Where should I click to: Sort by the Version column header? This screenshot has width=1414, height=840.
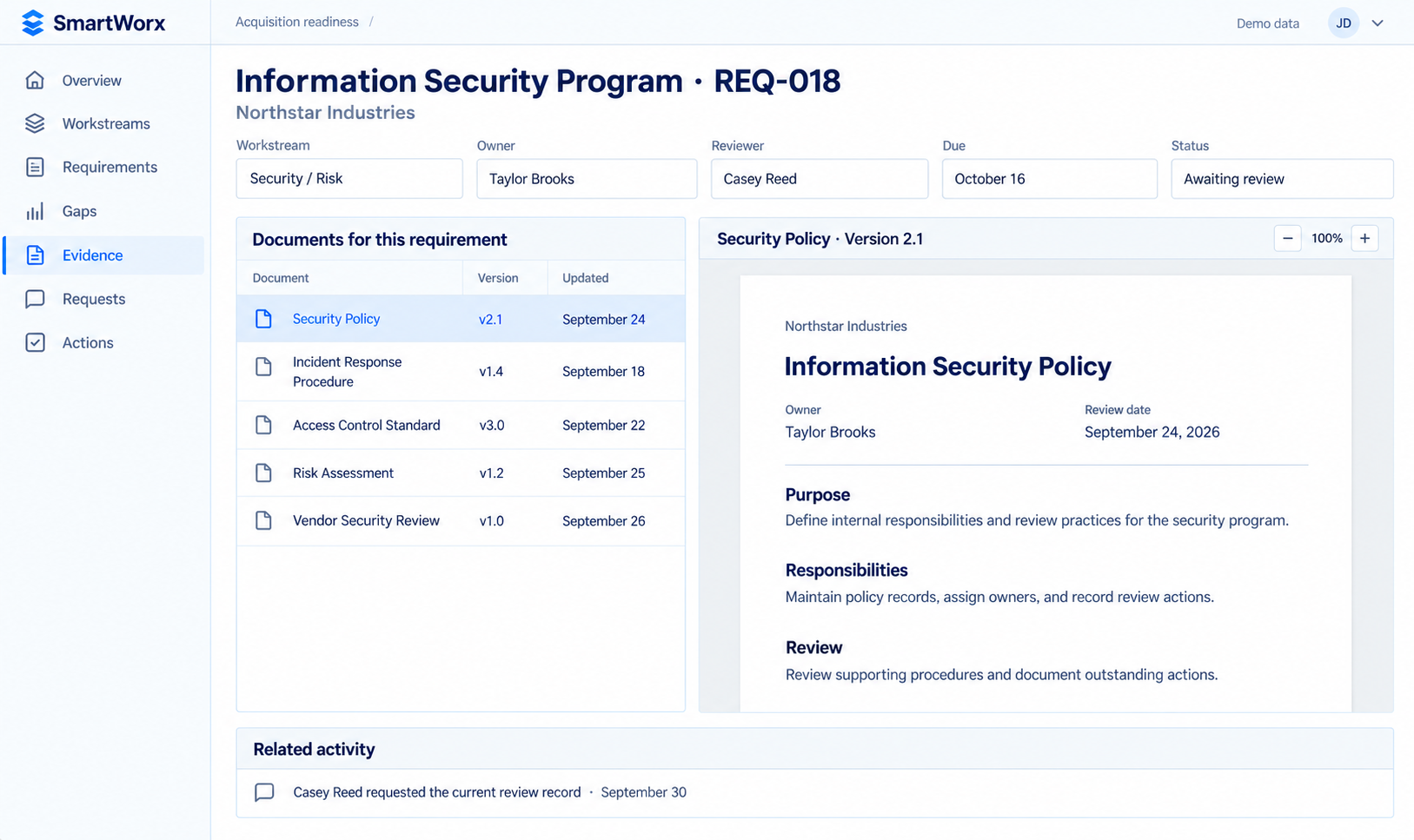pyautogui.click(x=498, y=278)
